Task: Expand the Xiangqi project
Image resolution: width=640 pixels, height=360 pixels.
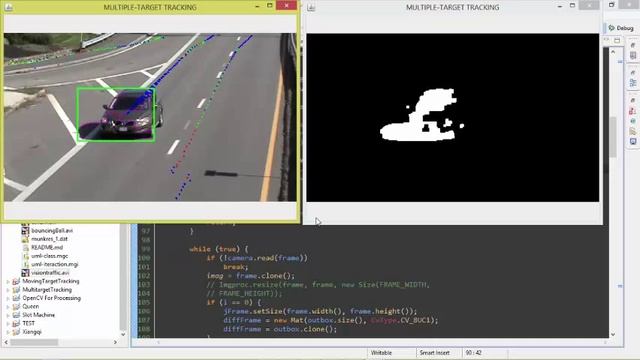Action: point(8,332)
